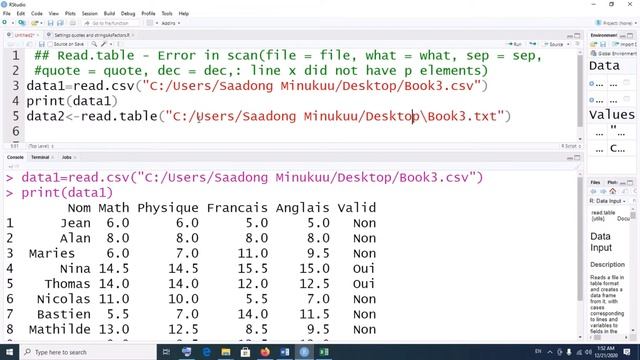
Task: Open the Session menu
Action: pyautogui.click(x=89, y=13)
